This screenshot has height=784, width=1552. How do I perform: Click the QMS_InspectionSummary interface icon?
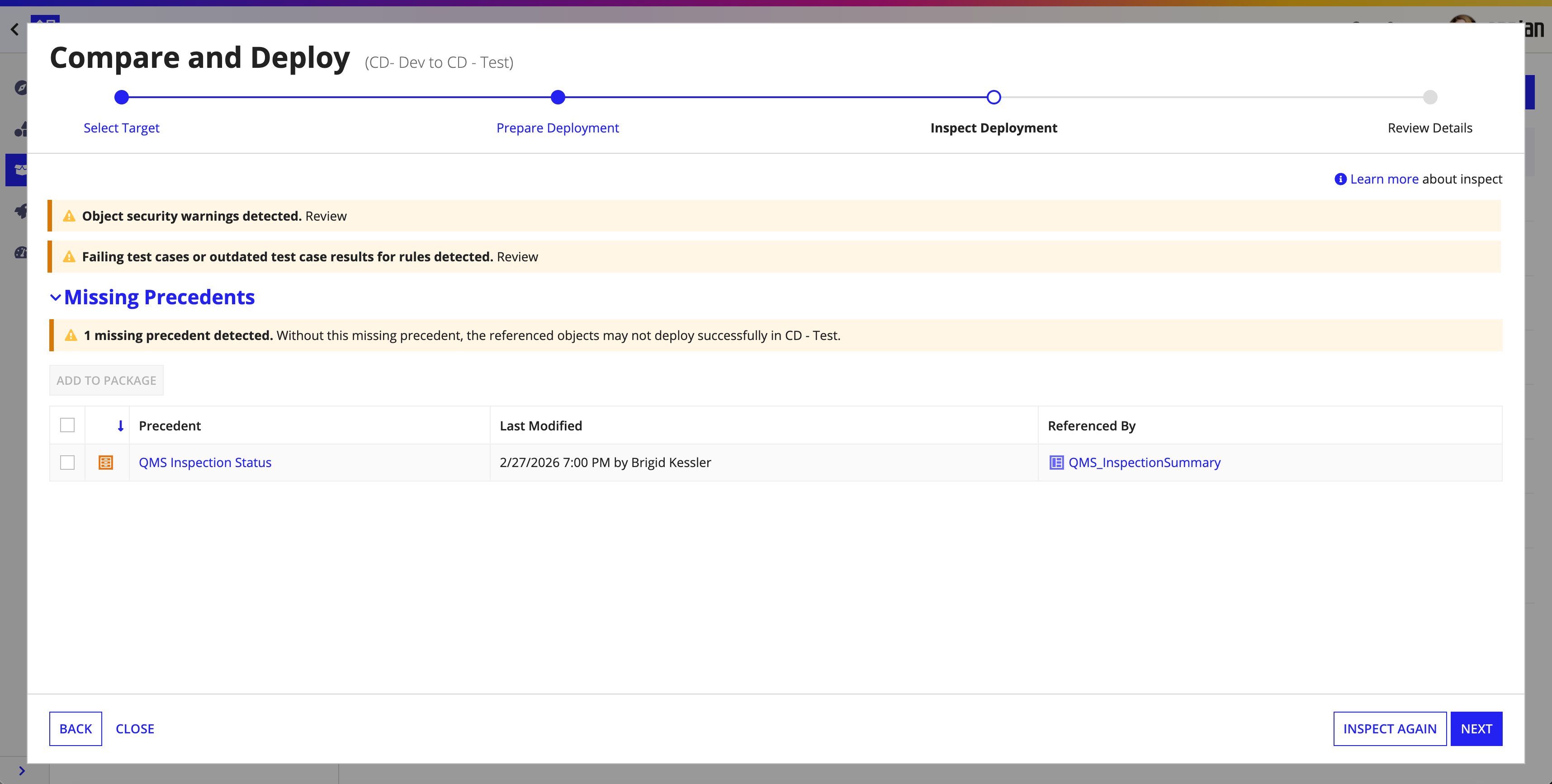click(1056, 463)
